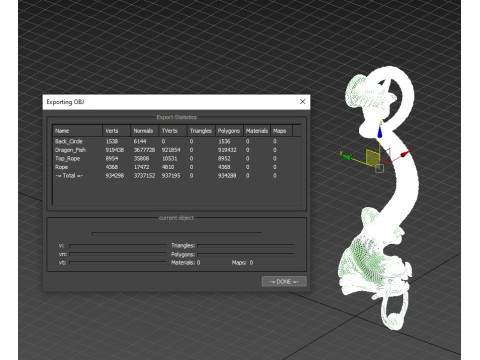Click Total Normals value 3737152
This screenshot has height=360, width=480.
144,176
